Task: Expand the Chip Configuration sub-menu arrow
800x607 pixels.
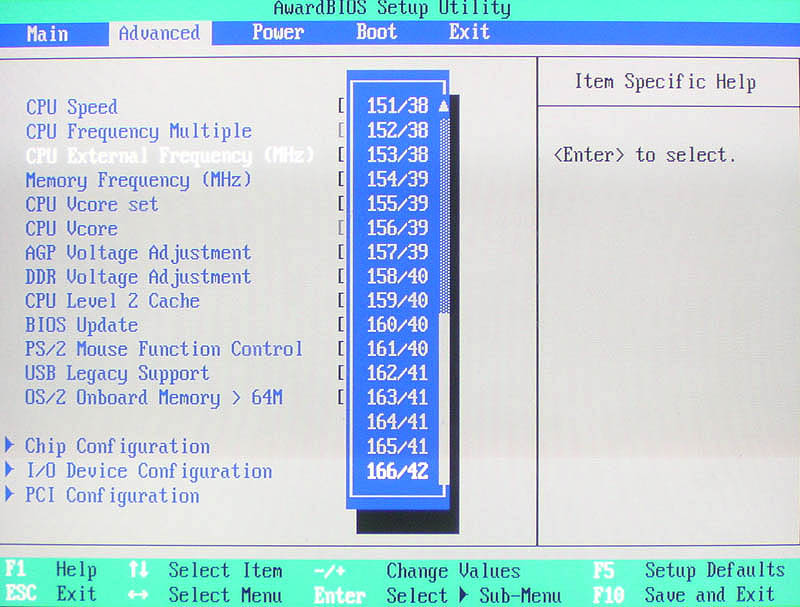Action: pyautogui.click(x=11, y=446)
